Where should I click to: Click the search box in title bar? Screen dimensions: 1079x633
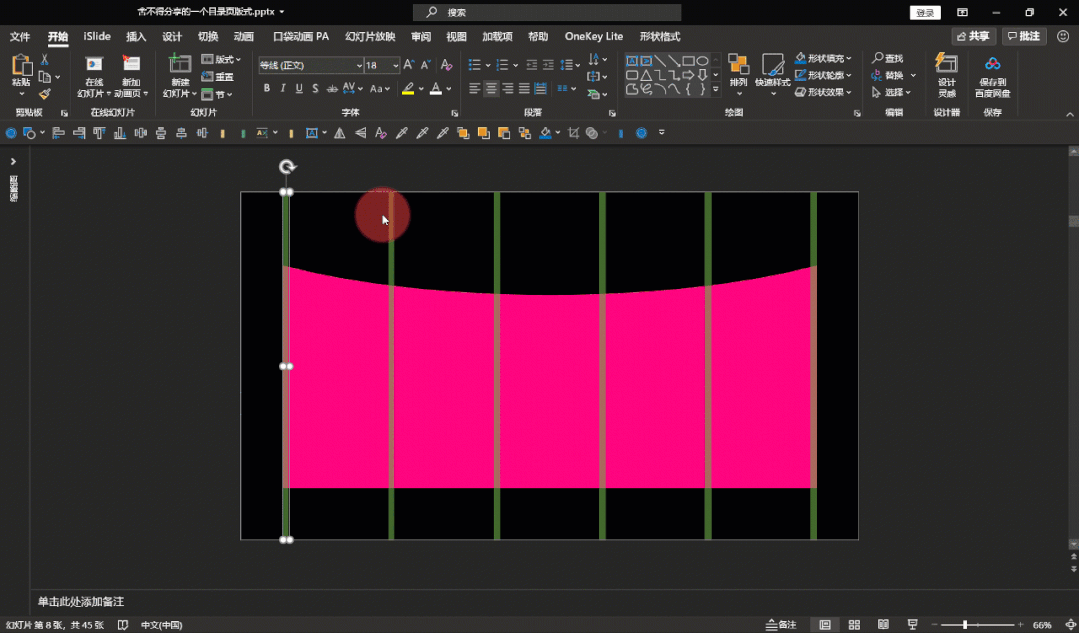(x=547, y=13)
